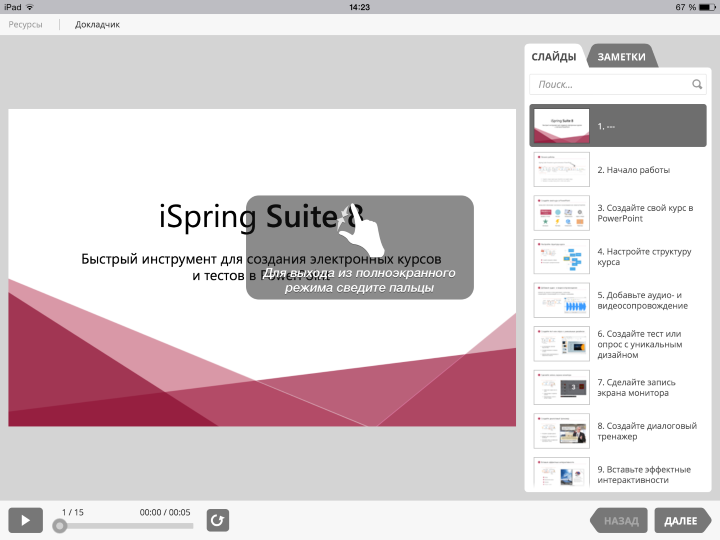The width and height of the screenshot is (720, 540).
Task: Go back with the НАЗАД button
Action: 619,521
